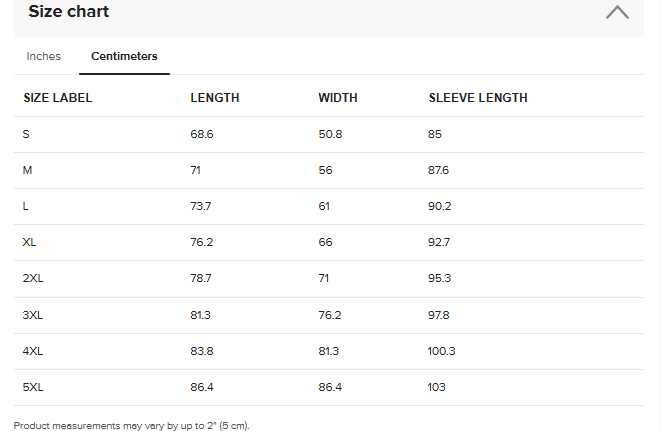
Task: Click the LENGTH column header
Action: (x=215, y=98)
